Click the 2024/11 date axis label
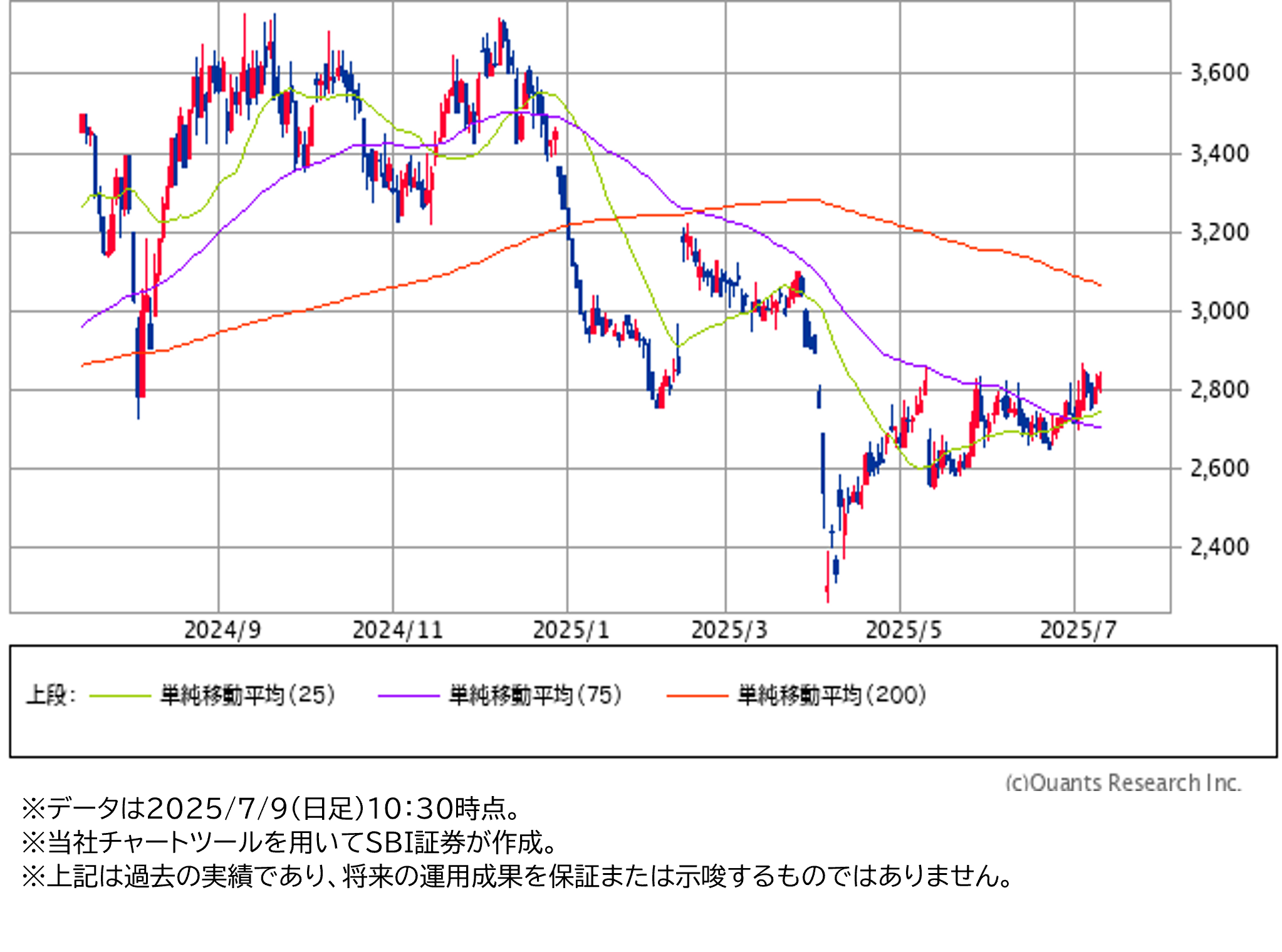1282x952 pixels. click(x=397, y=630)
